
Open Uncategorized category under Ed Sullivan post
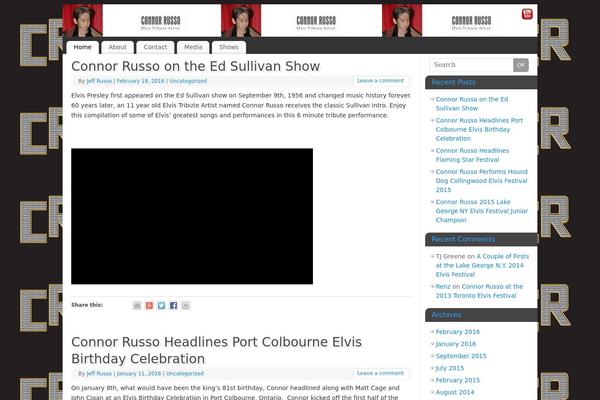(188, 81)
